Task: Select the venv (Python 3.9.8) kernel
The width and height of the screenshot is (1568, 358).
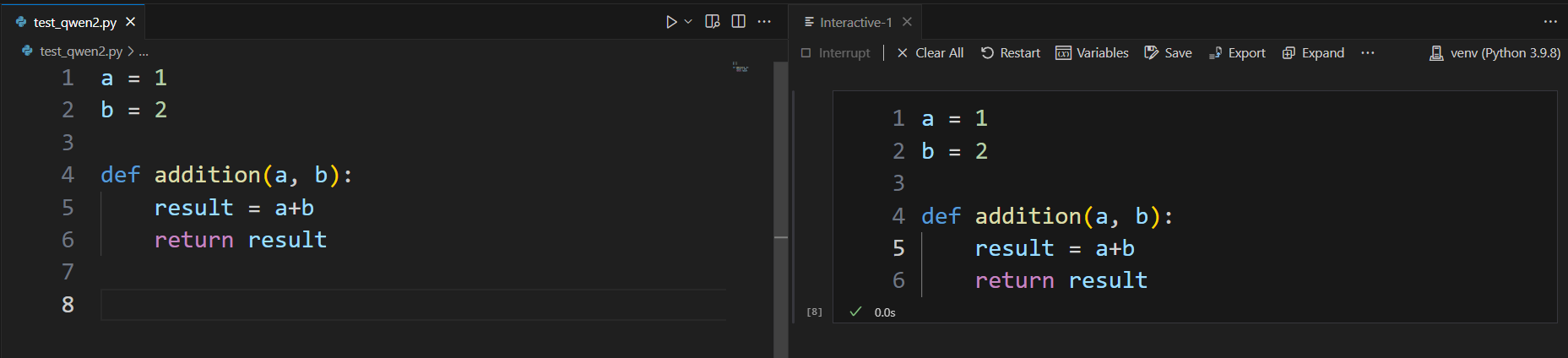Action: (x=1495, y=52)
